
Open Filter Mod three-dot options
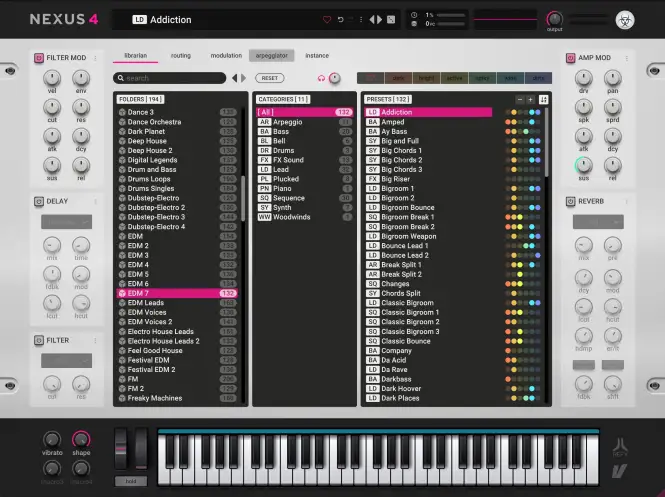point(95,58)
